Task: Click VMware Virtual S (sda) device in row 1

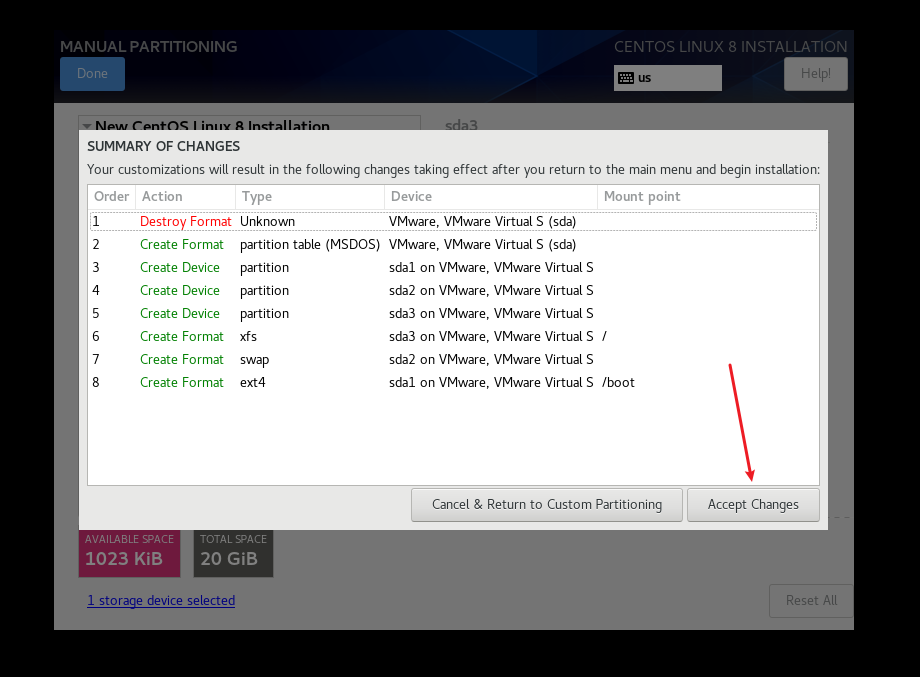Action: pyautogui.click(x=482, y=222)
